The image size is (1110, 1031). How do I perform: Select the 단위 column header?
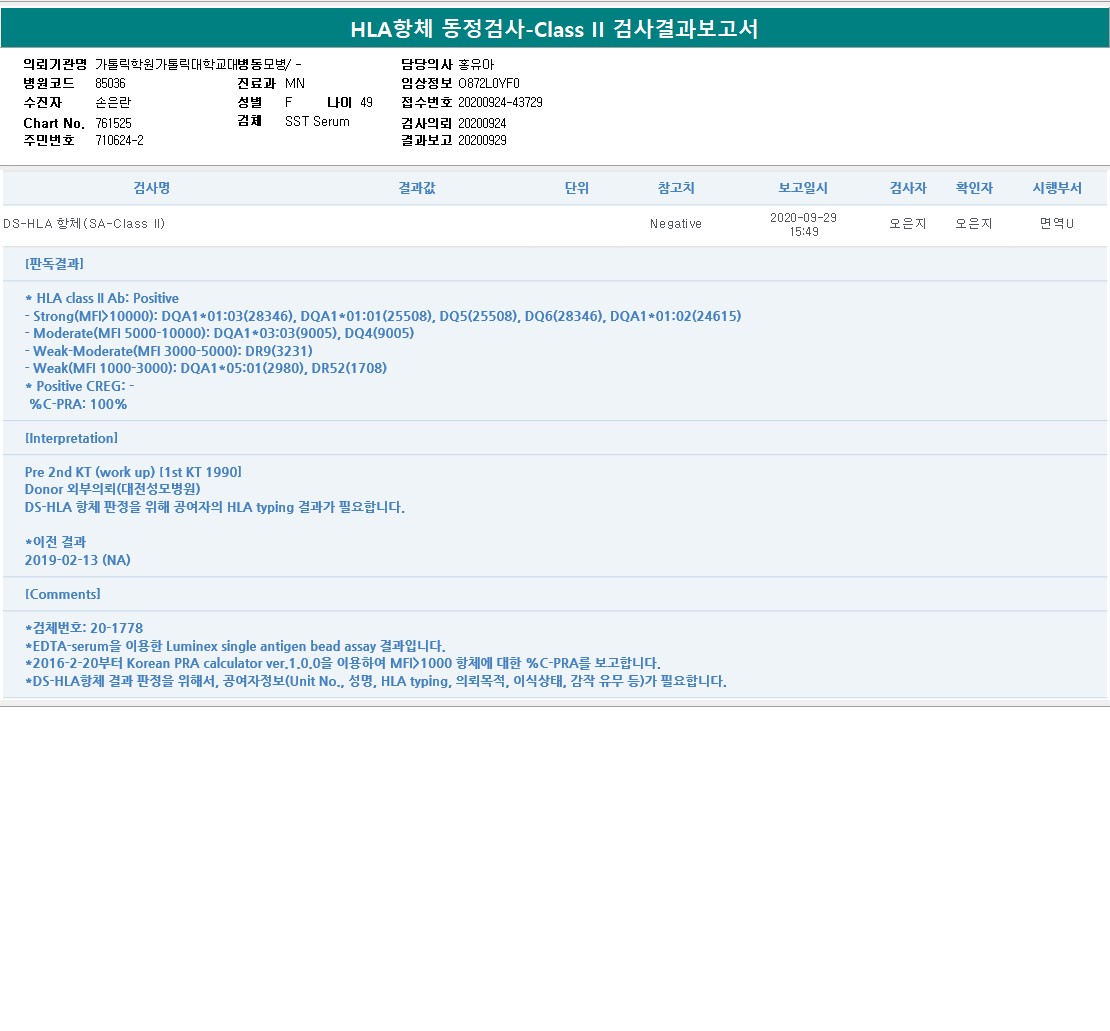[x=576, y=188]
